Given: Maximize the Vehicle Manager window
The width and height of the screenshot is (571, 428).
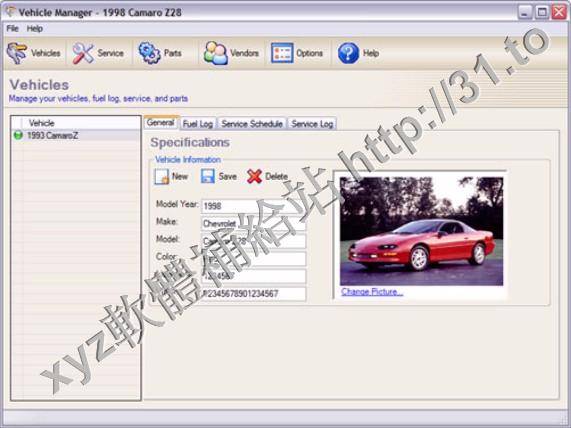Looking at the screenshot, I should point(542,12).
